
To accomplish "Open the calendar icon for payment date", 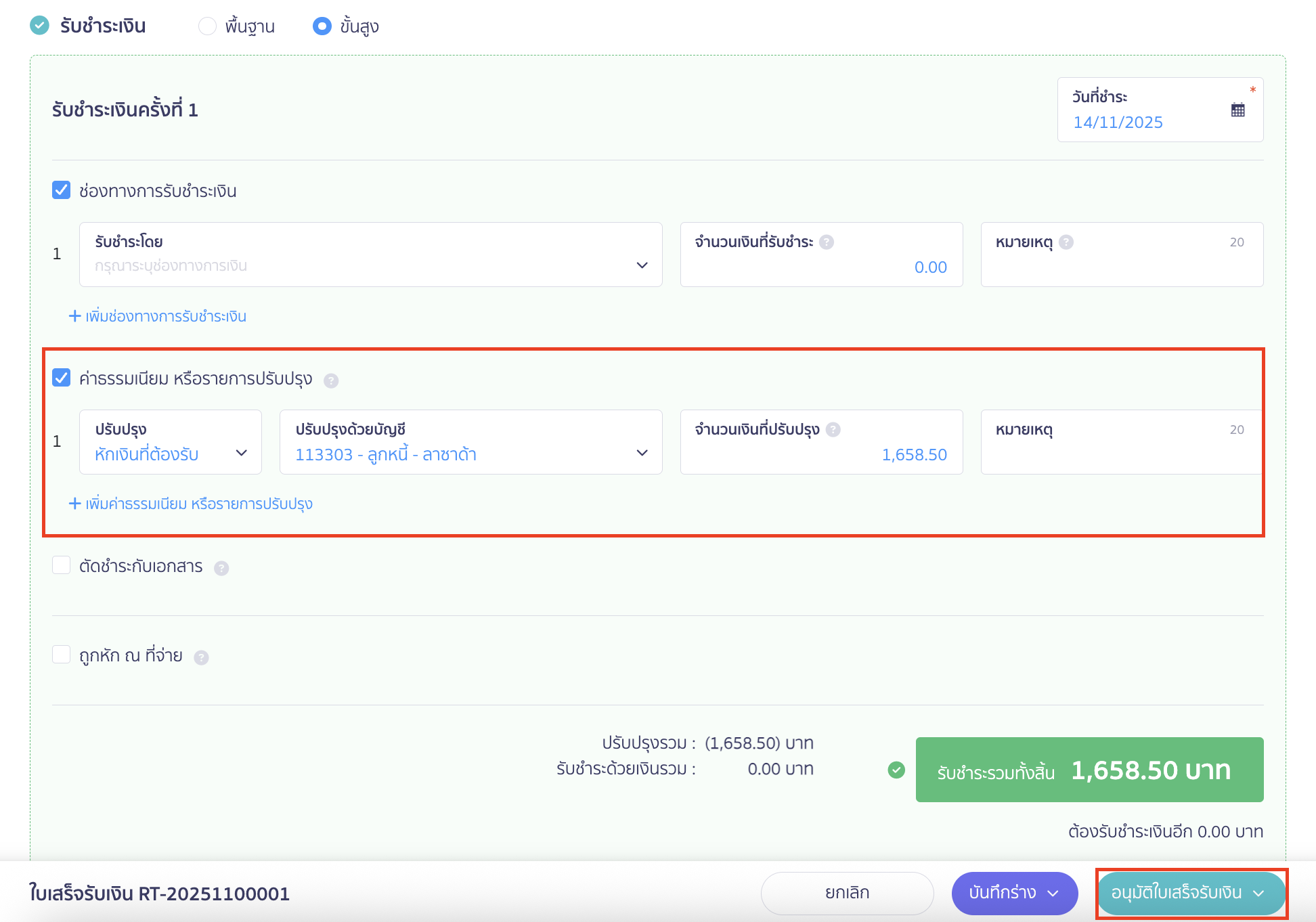I will (x=1237, y=110).
